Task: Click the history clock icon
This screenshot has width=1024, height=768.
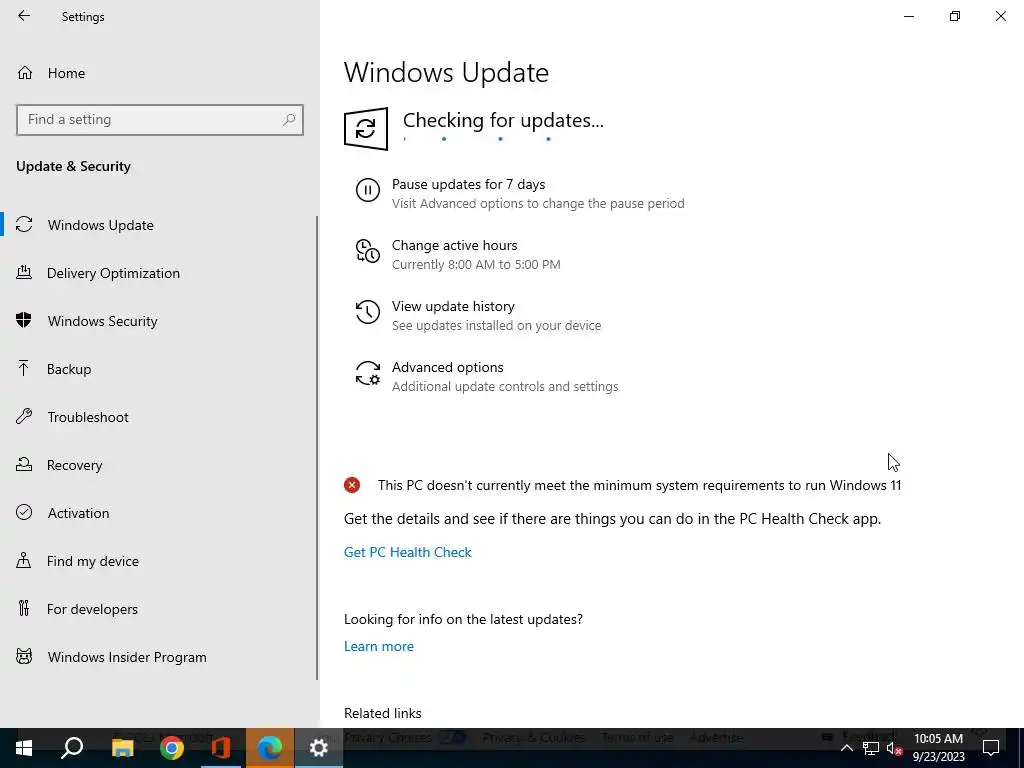Action: point(368,312)
